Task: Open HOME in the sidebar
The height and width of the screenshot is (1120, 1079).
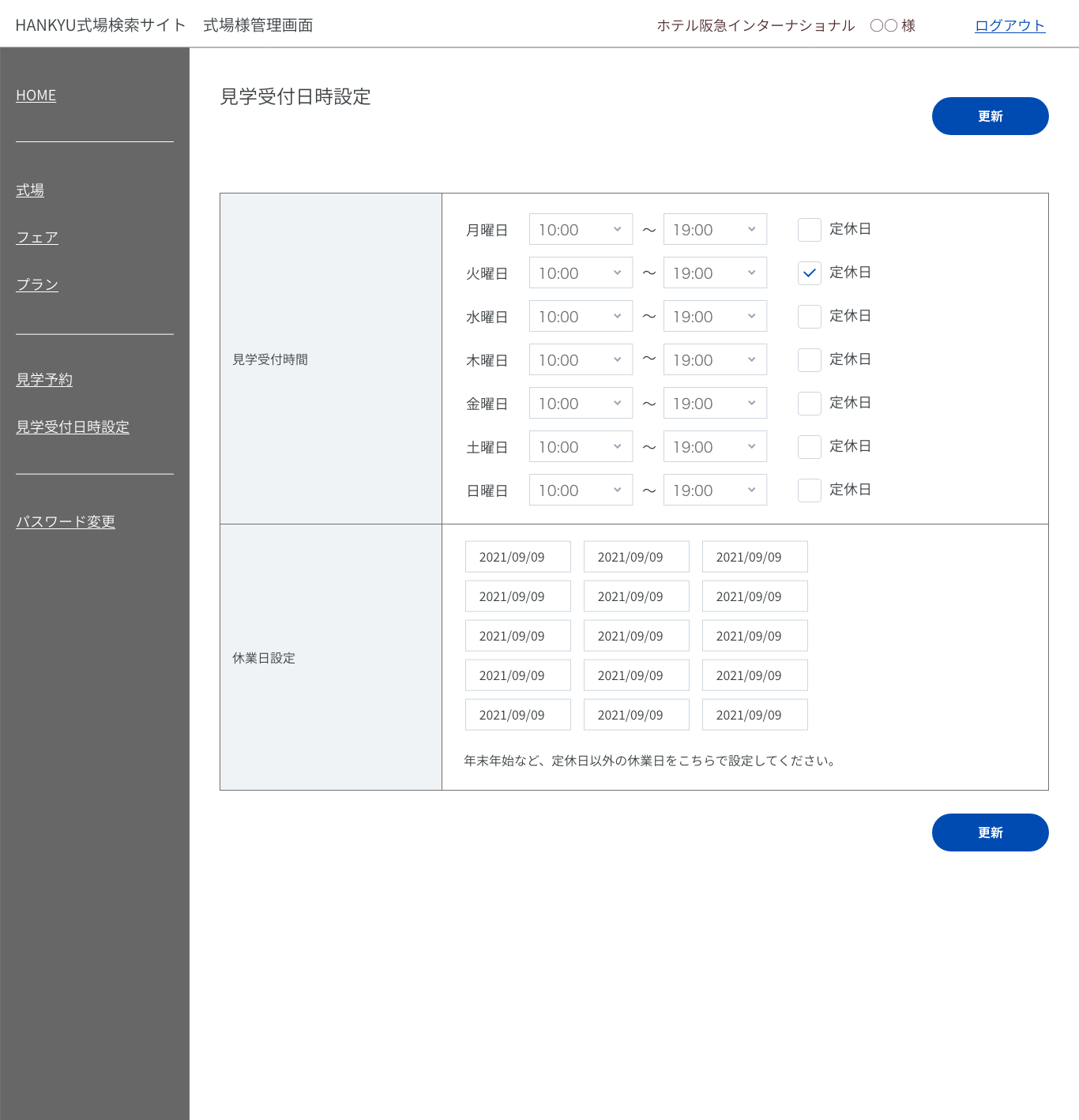Action: point(36,96)
